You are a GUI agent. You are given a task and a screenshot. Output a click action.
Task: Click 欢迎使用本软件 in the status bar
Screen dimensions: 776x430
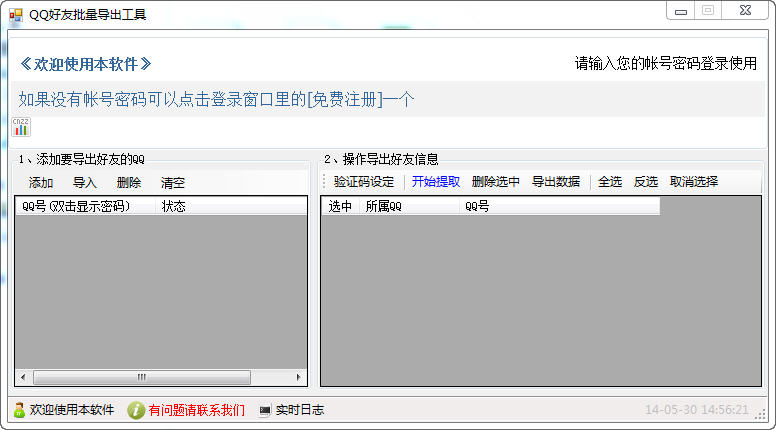(72, 410)
